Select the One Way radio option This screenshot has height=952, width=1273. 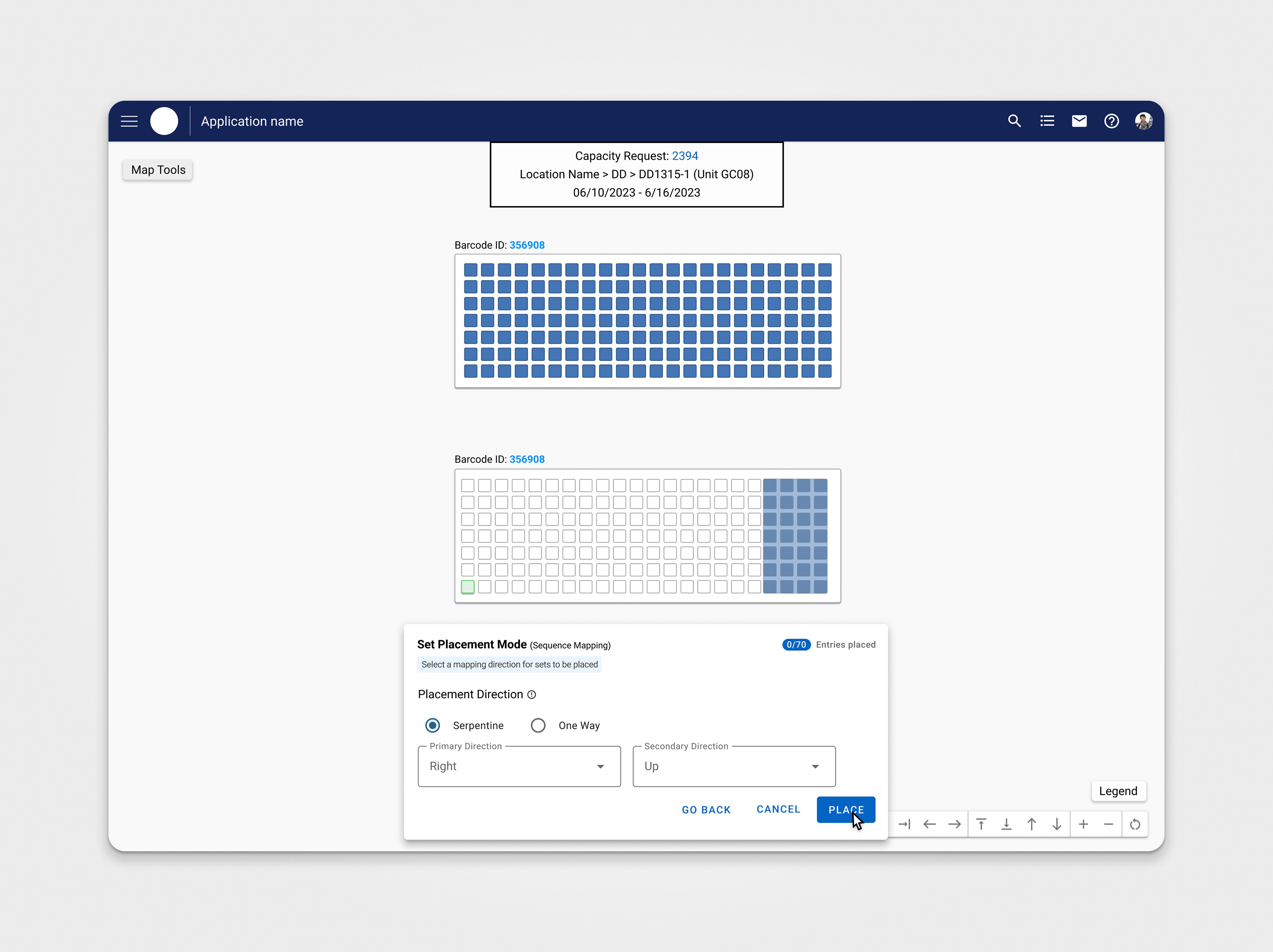538,725
